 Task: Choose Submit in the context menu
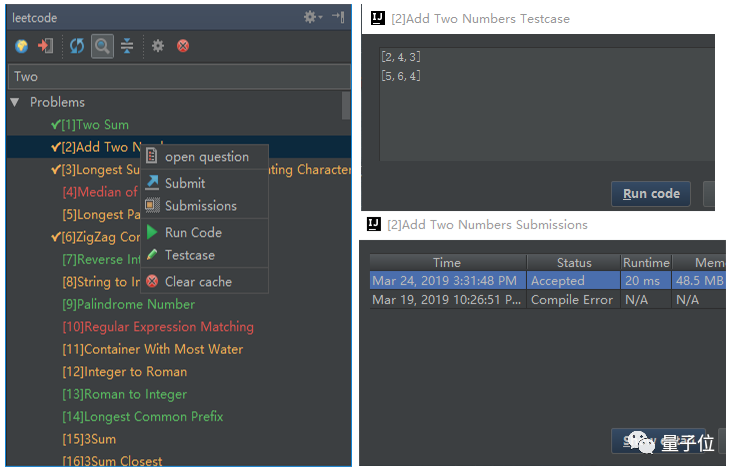tap(185, 183)
